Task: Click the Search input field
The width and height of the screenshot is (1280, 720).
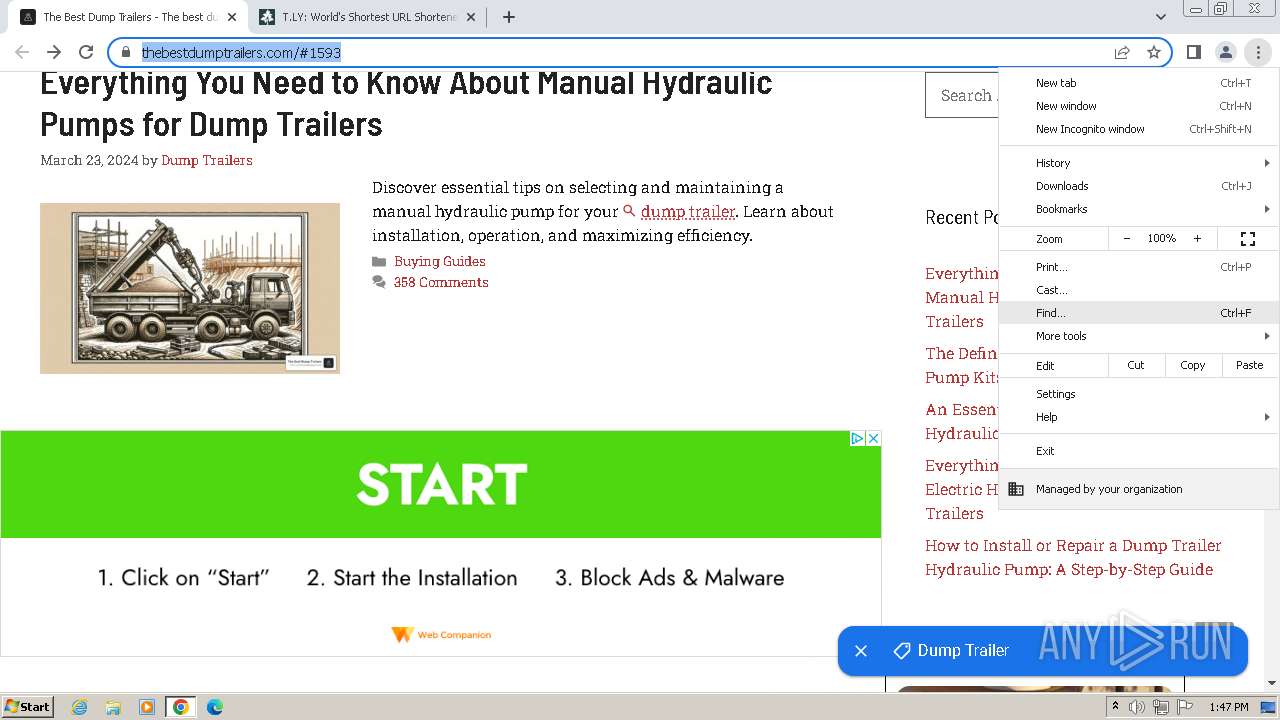Action: 962,96
